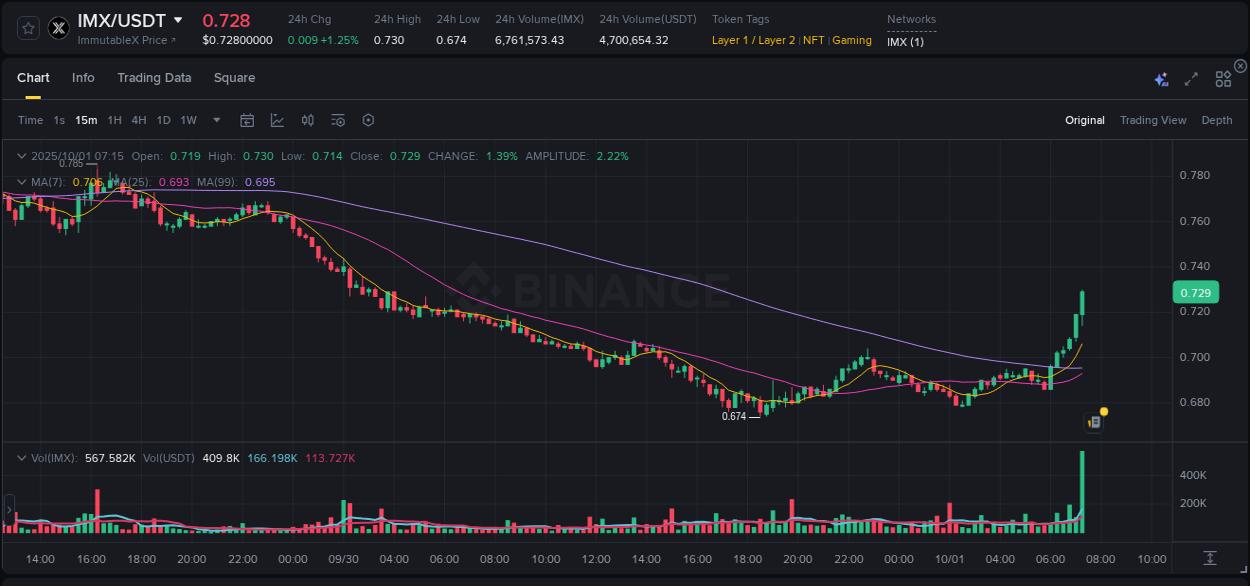Click the order record icon near the chart
This screenshot has height=586, width=1250.
tap(1093, 421)
